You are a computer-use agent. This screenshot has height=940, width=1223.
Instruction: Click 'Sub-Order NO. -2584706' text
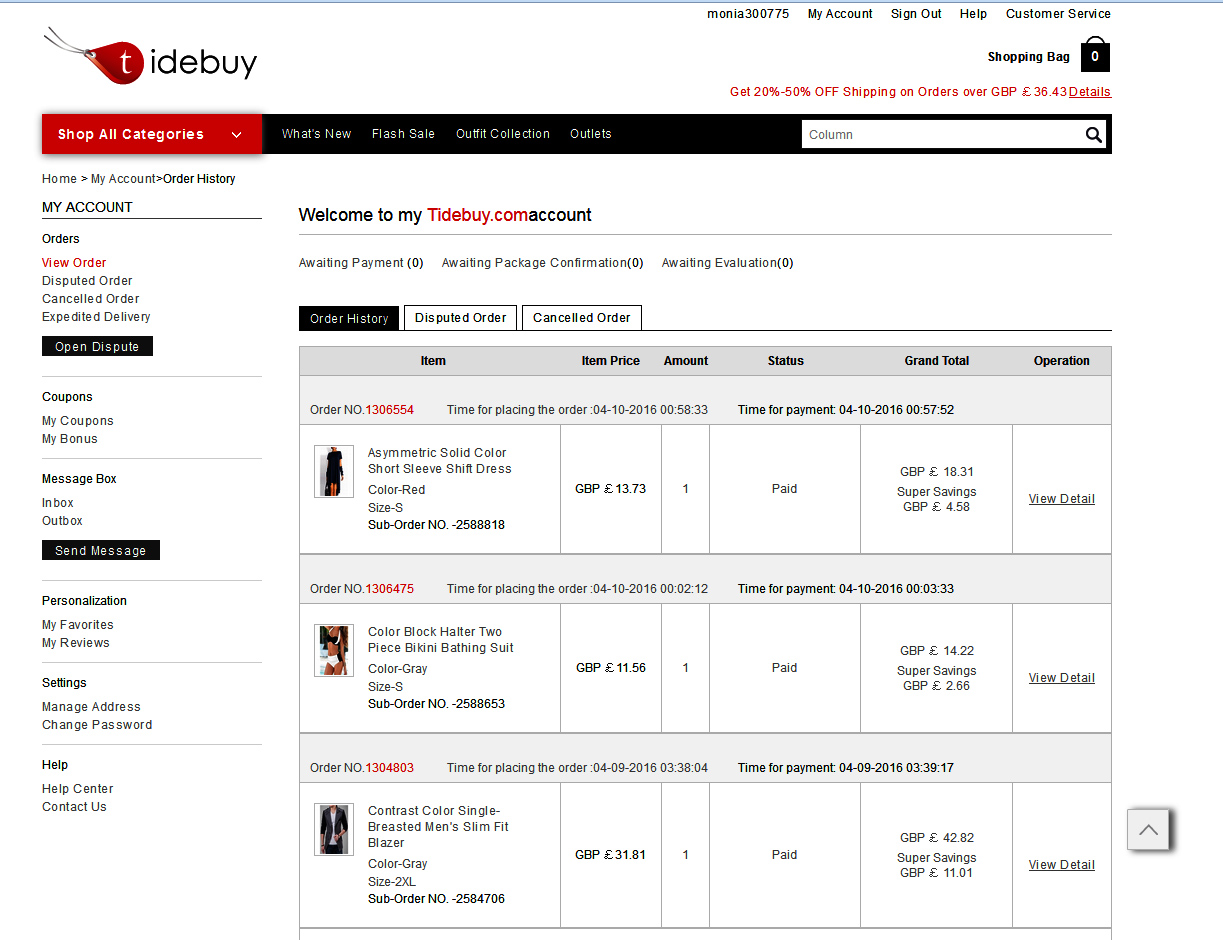point(437,899)
